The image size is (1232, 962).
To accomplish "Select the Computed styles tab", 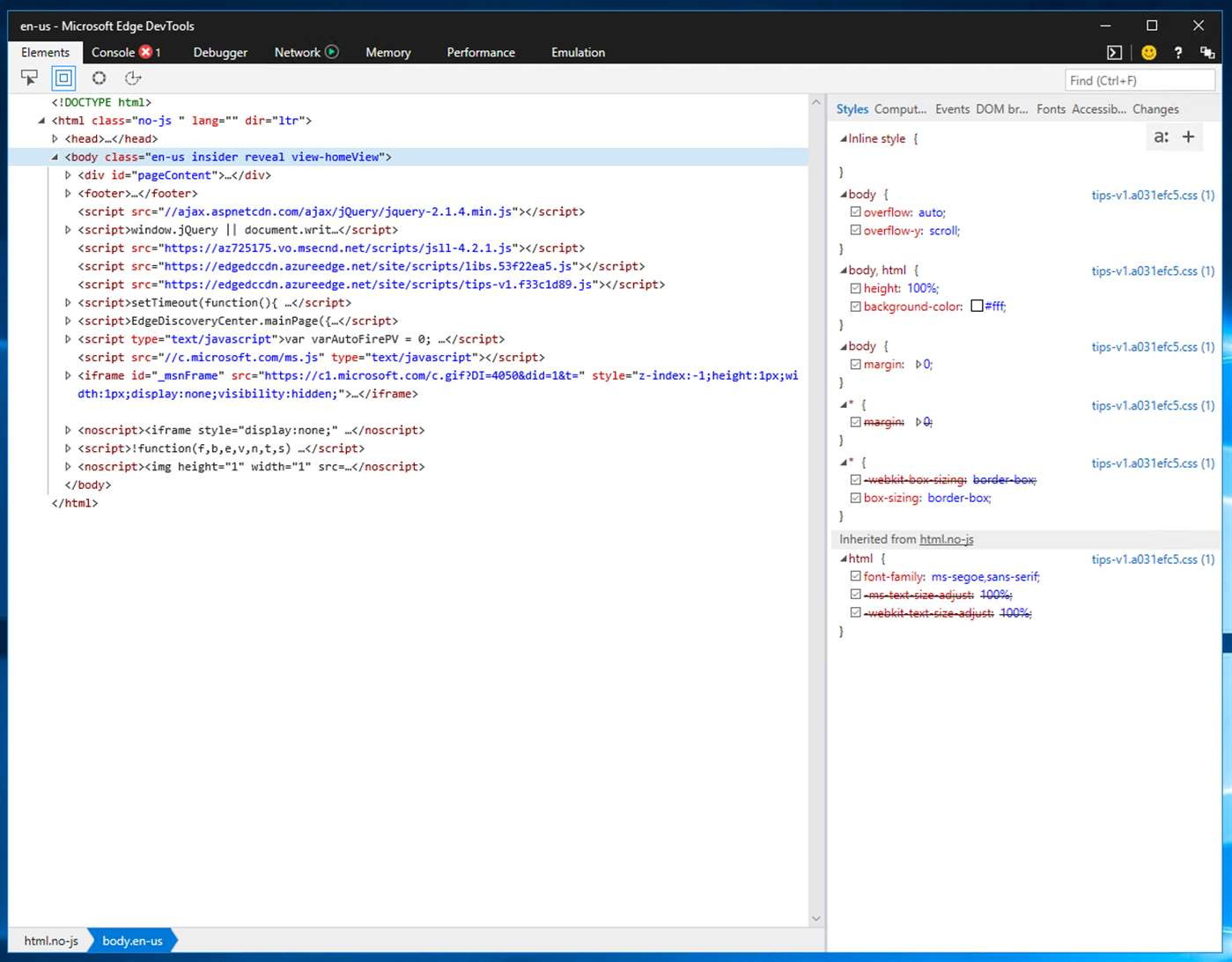I will [900, 109].
